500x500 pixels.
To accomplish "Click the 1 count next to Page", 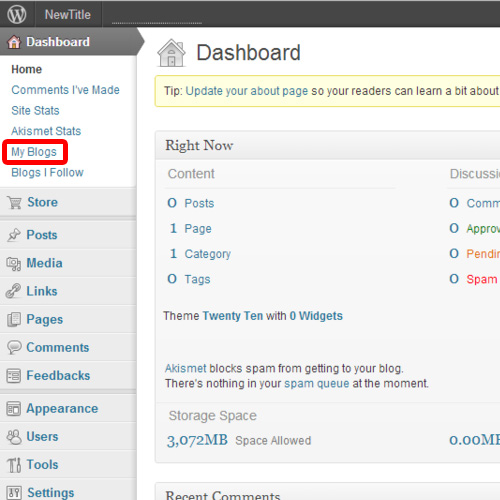I will [x=173, y=228].
